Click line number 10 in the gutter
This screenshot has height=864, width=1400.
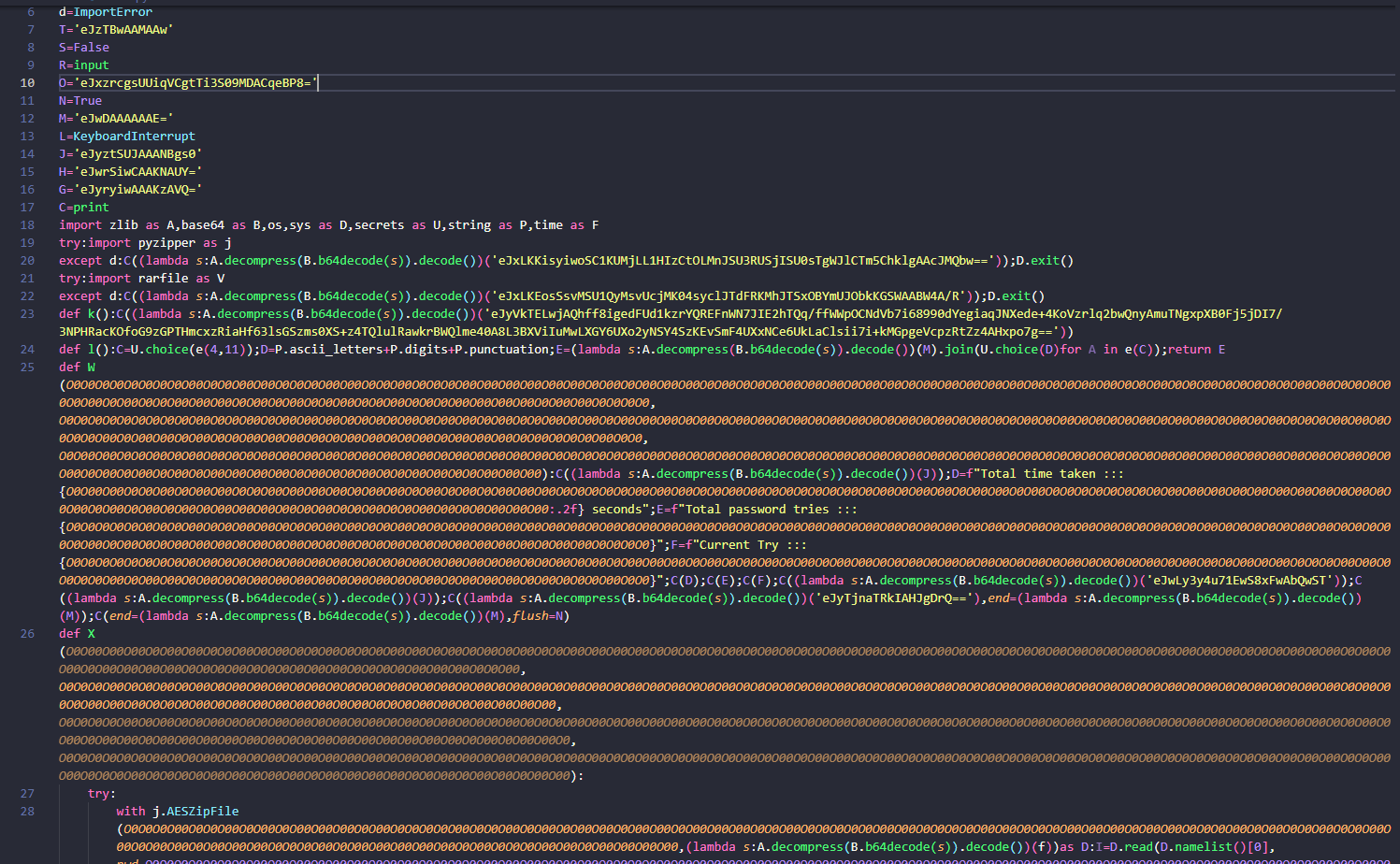point(28,82)
